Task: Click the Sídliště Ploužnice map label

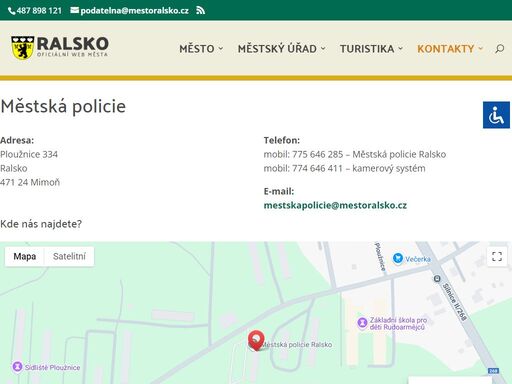Action: (x=53, y=367)
